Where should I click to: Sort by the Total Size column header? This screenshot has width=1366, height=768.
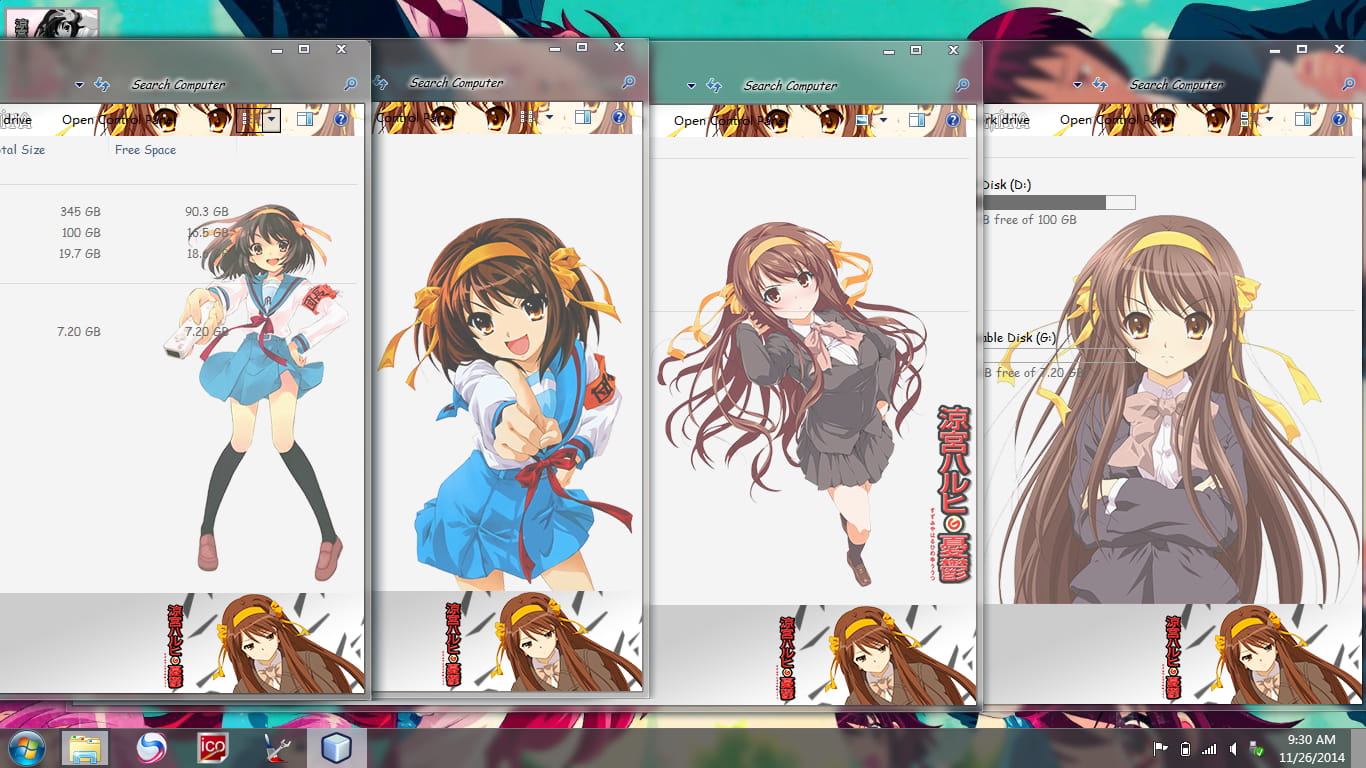(x=22, y=150)
